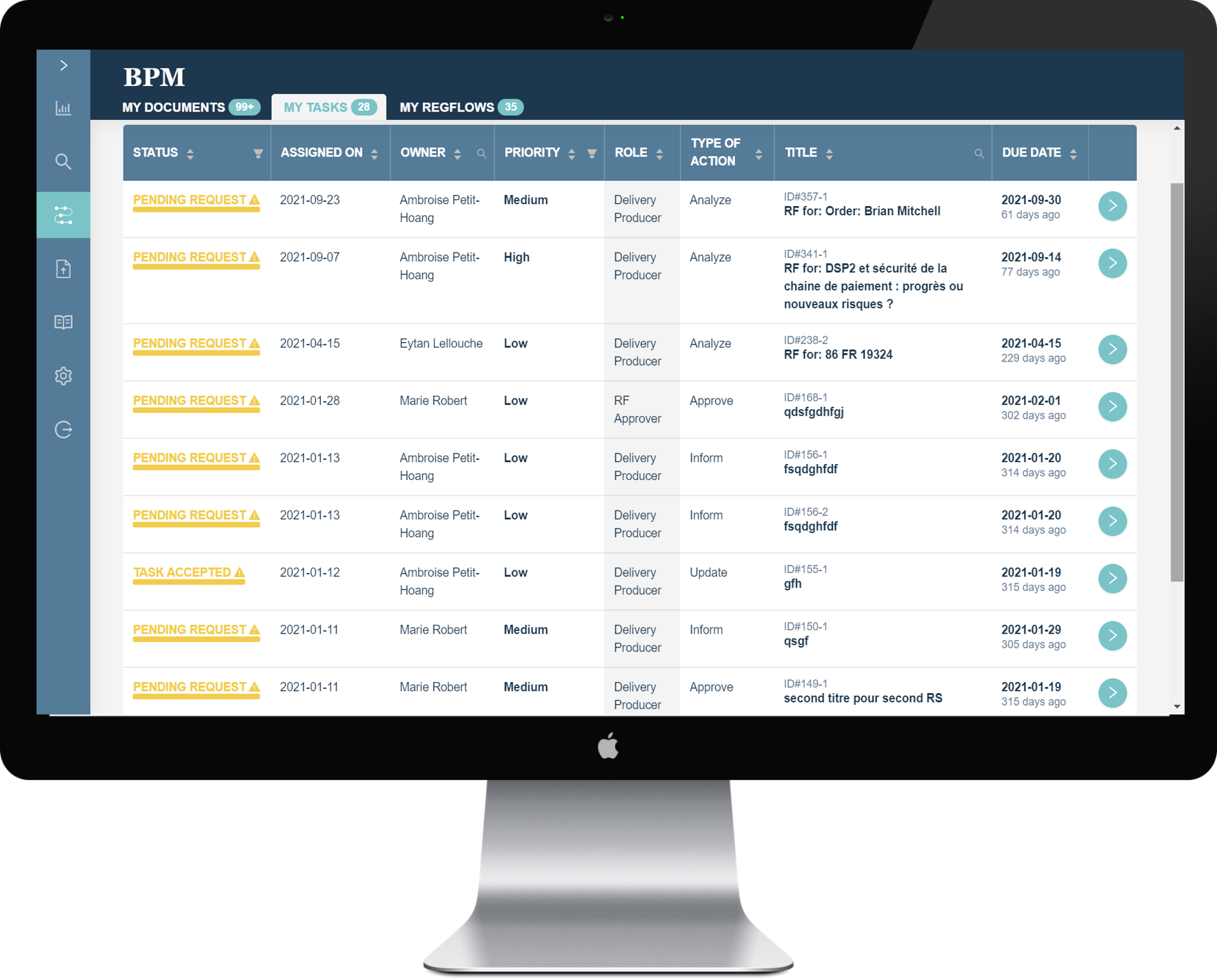The height and width of the screenshot is (980, 1217).
Task: Click title 'RF for: Order: Brian Mitchell'
Action: tap(862, 211)
